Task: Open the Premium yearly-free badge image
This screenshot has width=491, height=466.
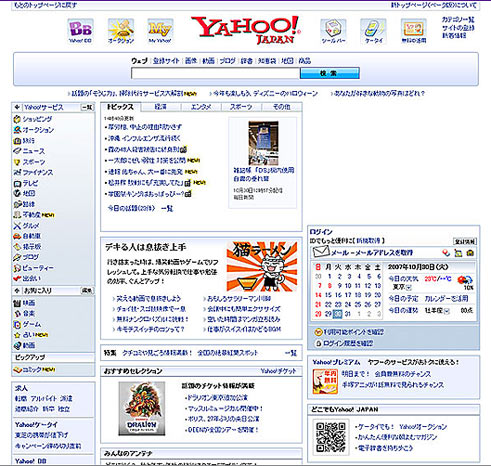Action: [x=325, y=381]
